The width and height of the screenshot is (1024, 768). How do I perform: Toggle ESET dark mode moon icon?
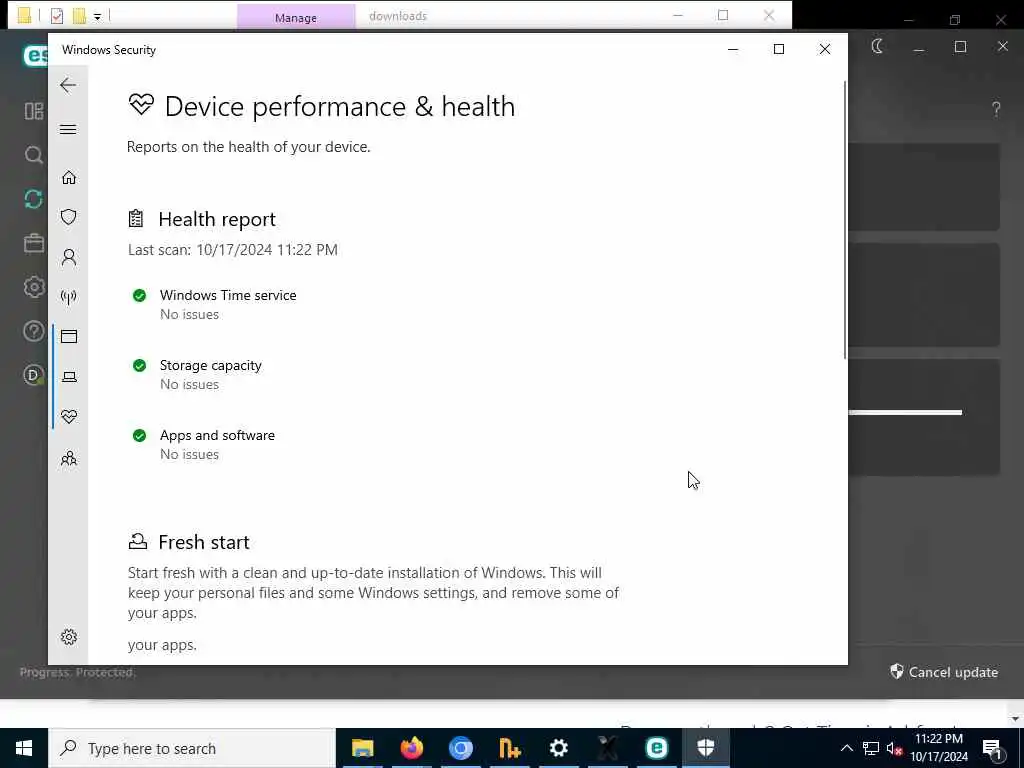877,46
